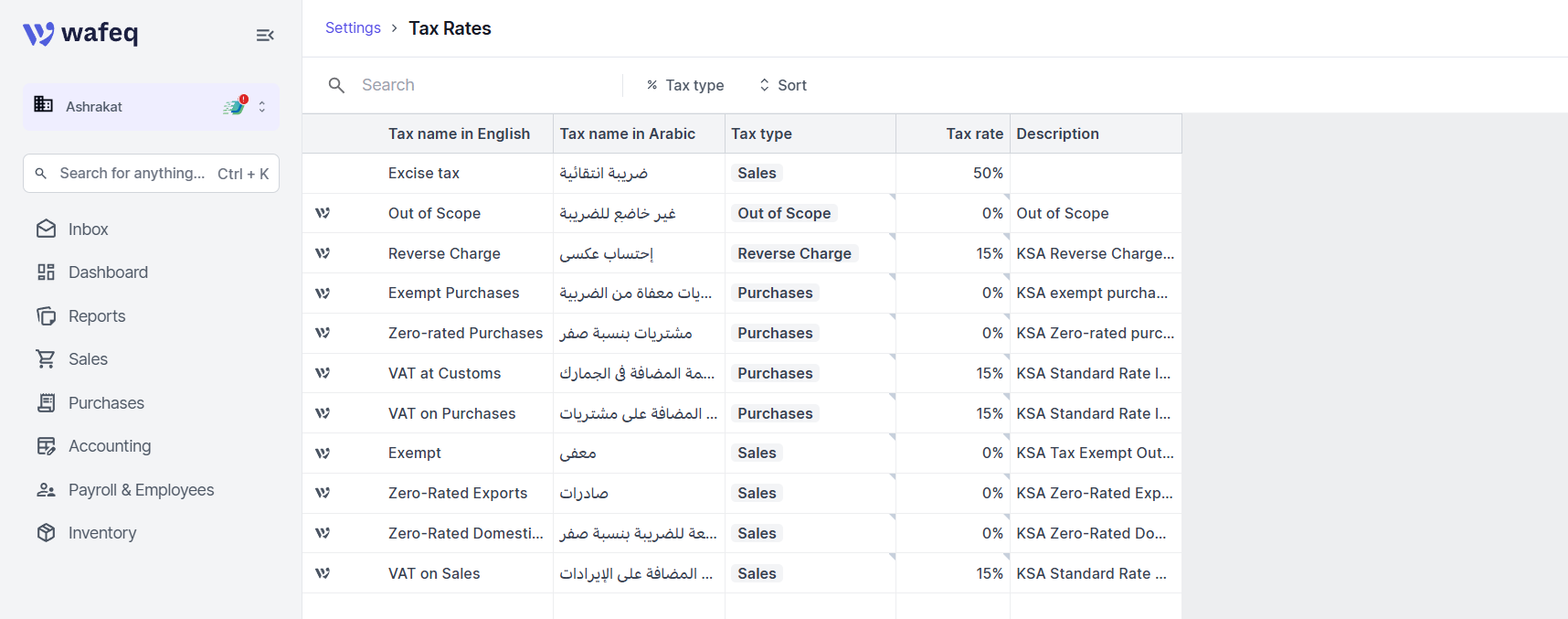Open Accounting from the sidebar
This screenshot has width=1568, height=619.
[94, 446]
